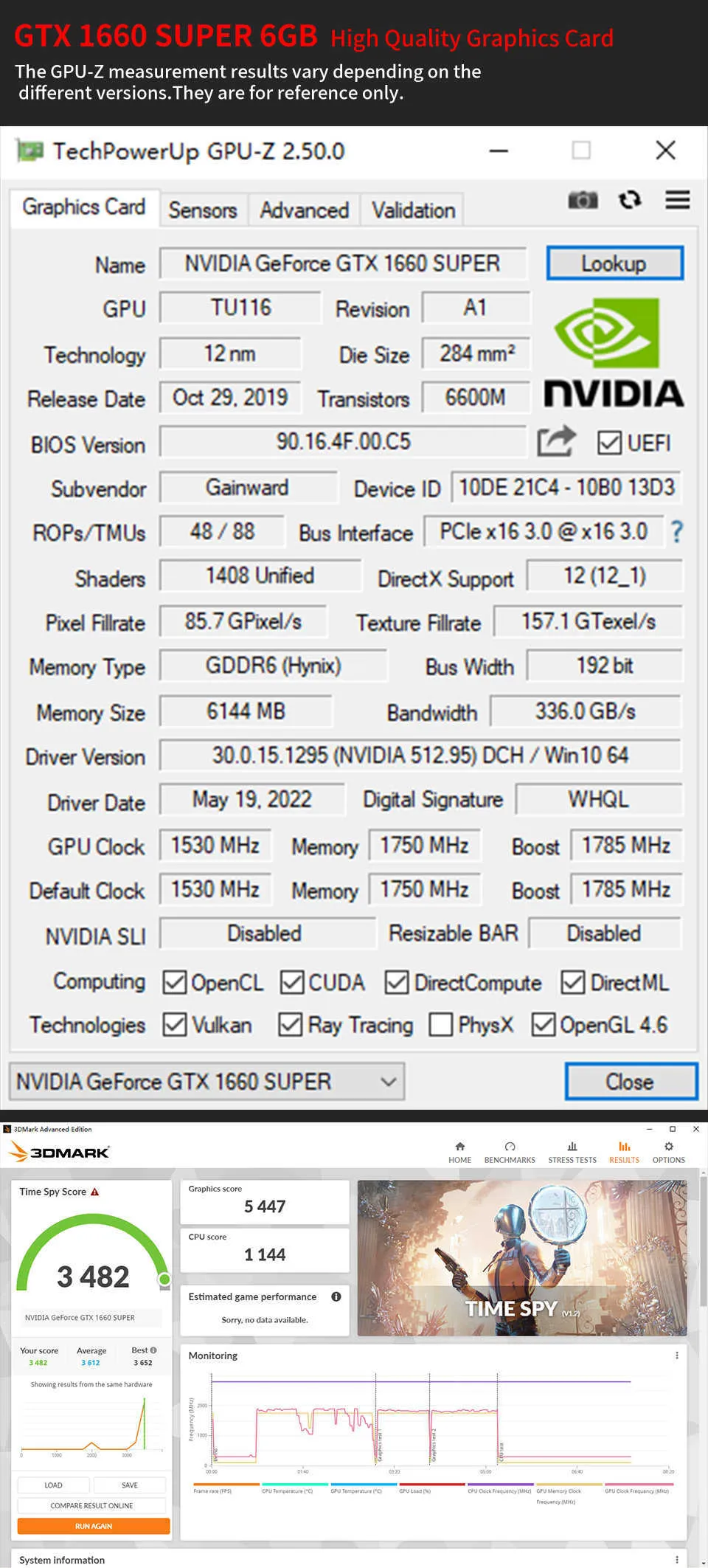Viewport: 708px width, 1568px height.
Task: Open the System information kebab menu
Action: tap(676, 1560)
